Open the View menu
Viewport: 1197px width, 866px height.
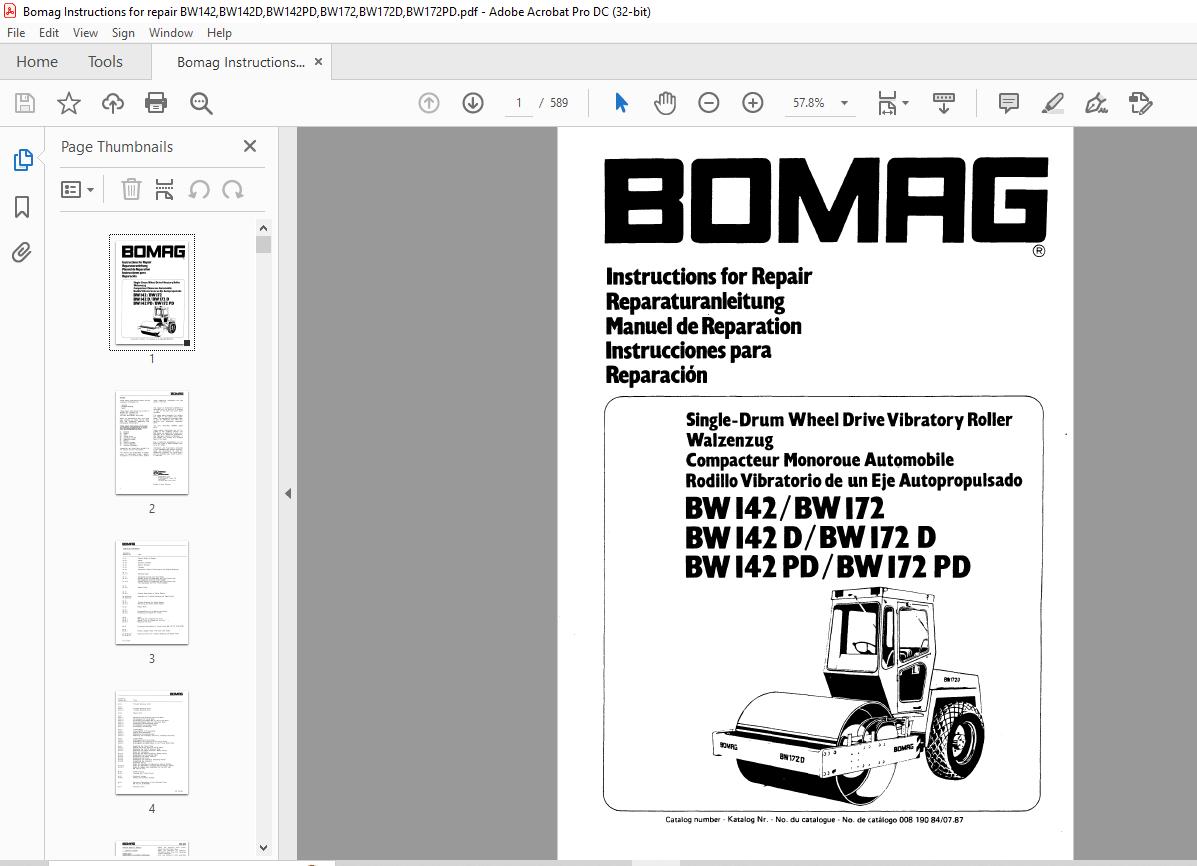click(86, 33)
